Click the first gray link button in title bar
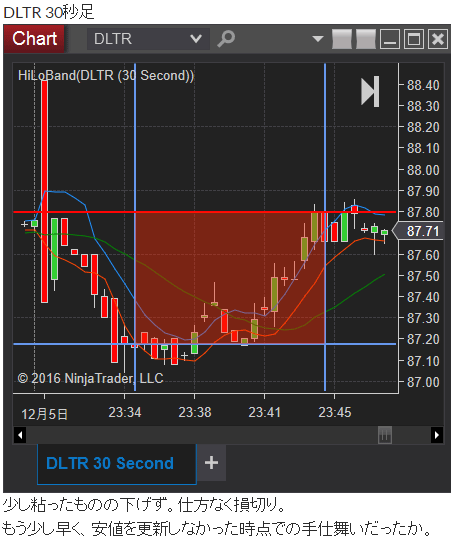 342,39
